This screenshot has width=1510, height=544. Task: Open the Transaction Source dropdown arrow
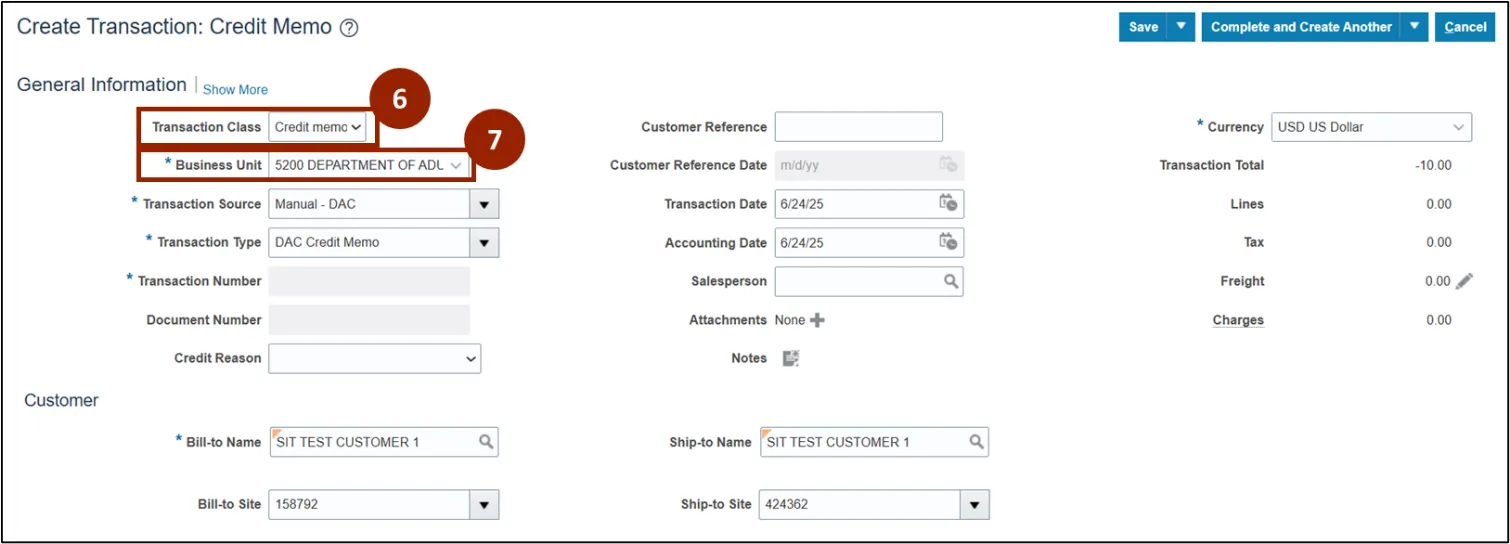[484, 204]
